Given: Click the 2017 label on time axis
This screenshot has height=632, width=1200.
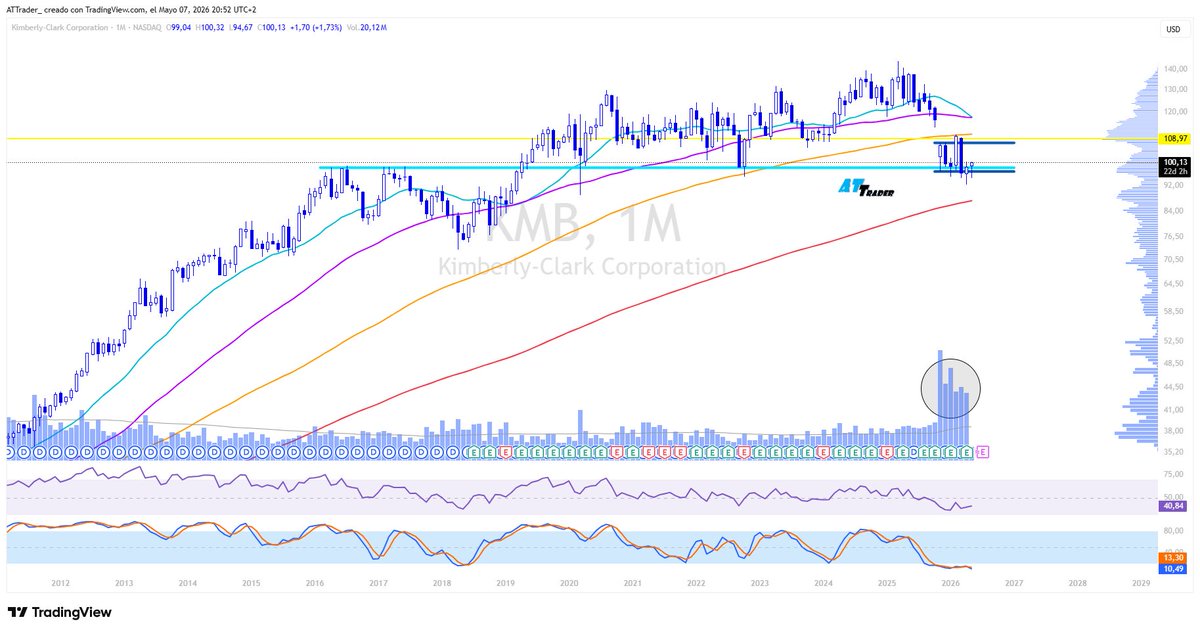Looking at the screenshot, I should coord(378,582).
